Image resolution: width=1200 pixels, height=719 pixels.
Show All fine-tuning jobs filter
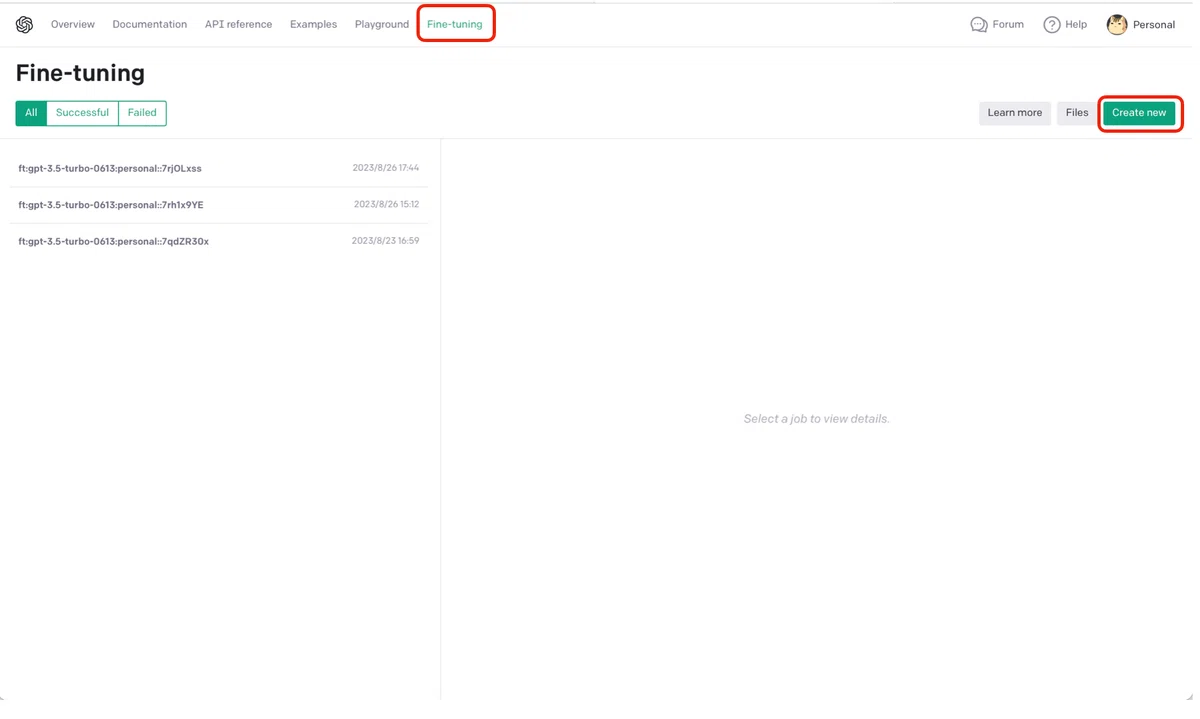click(x=31, y=113)
